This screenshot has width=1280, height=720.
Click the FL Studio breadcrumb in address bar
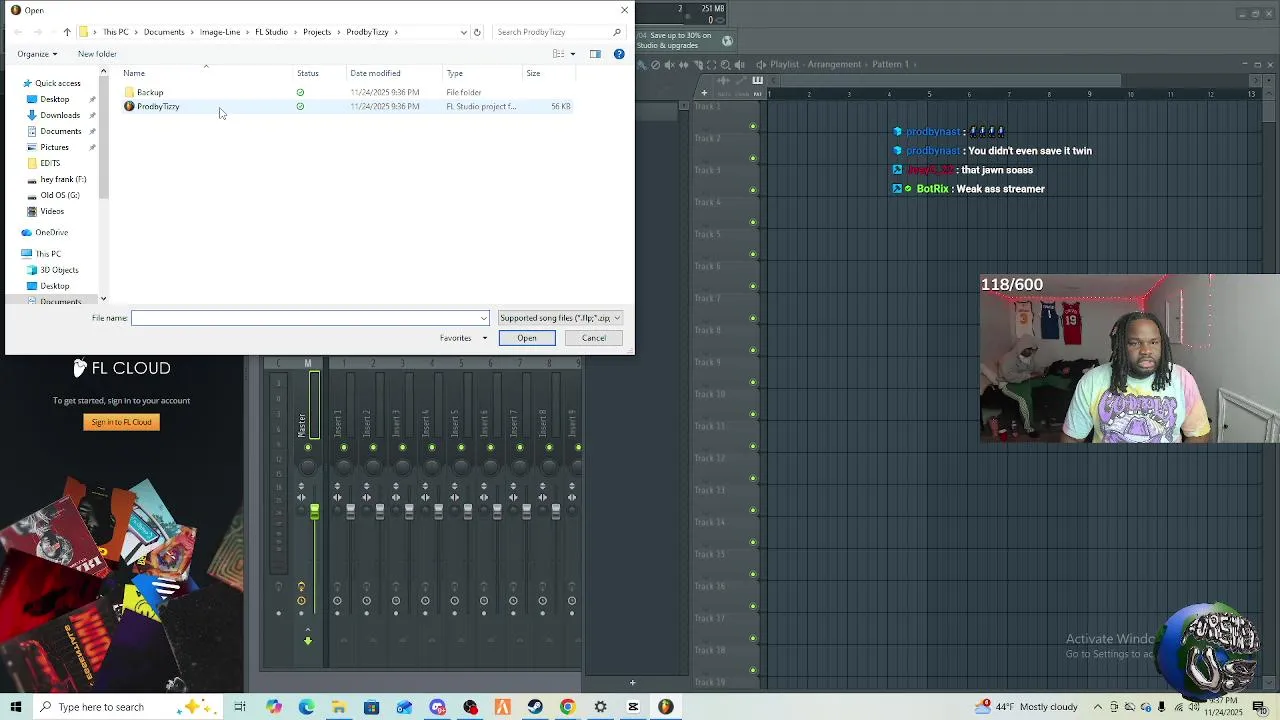(271, 32)
